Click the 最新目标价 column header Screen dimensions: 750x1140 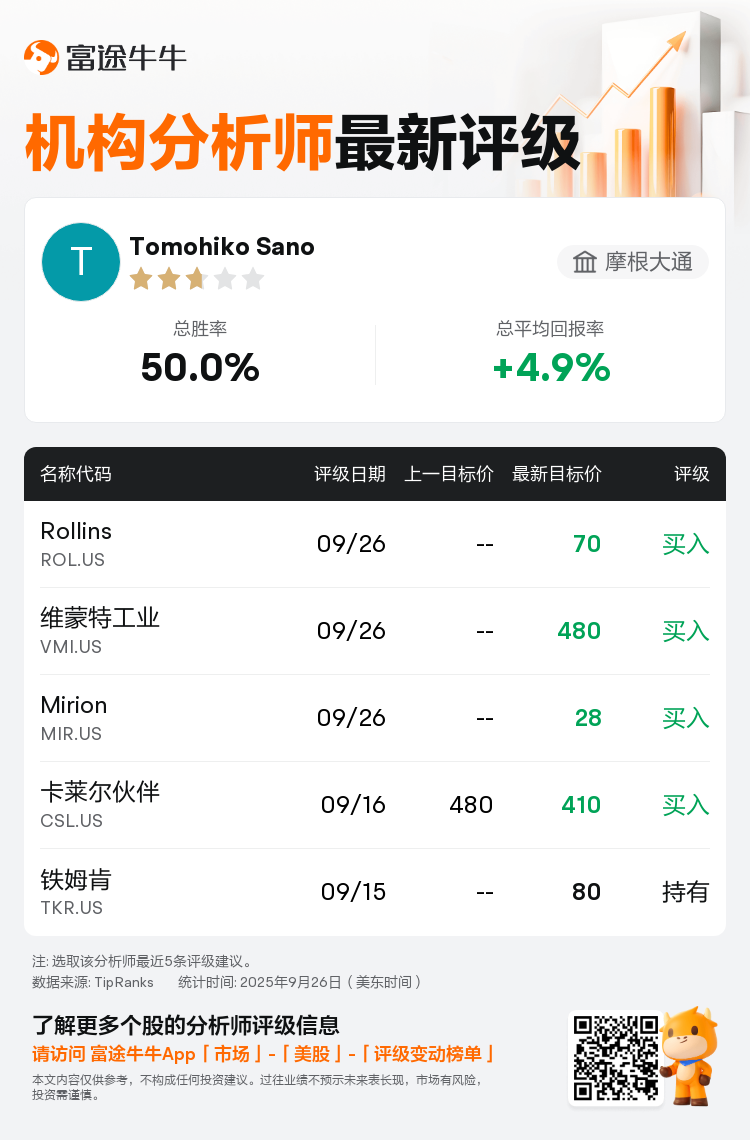pyautogui.click(x=557, y=474)
